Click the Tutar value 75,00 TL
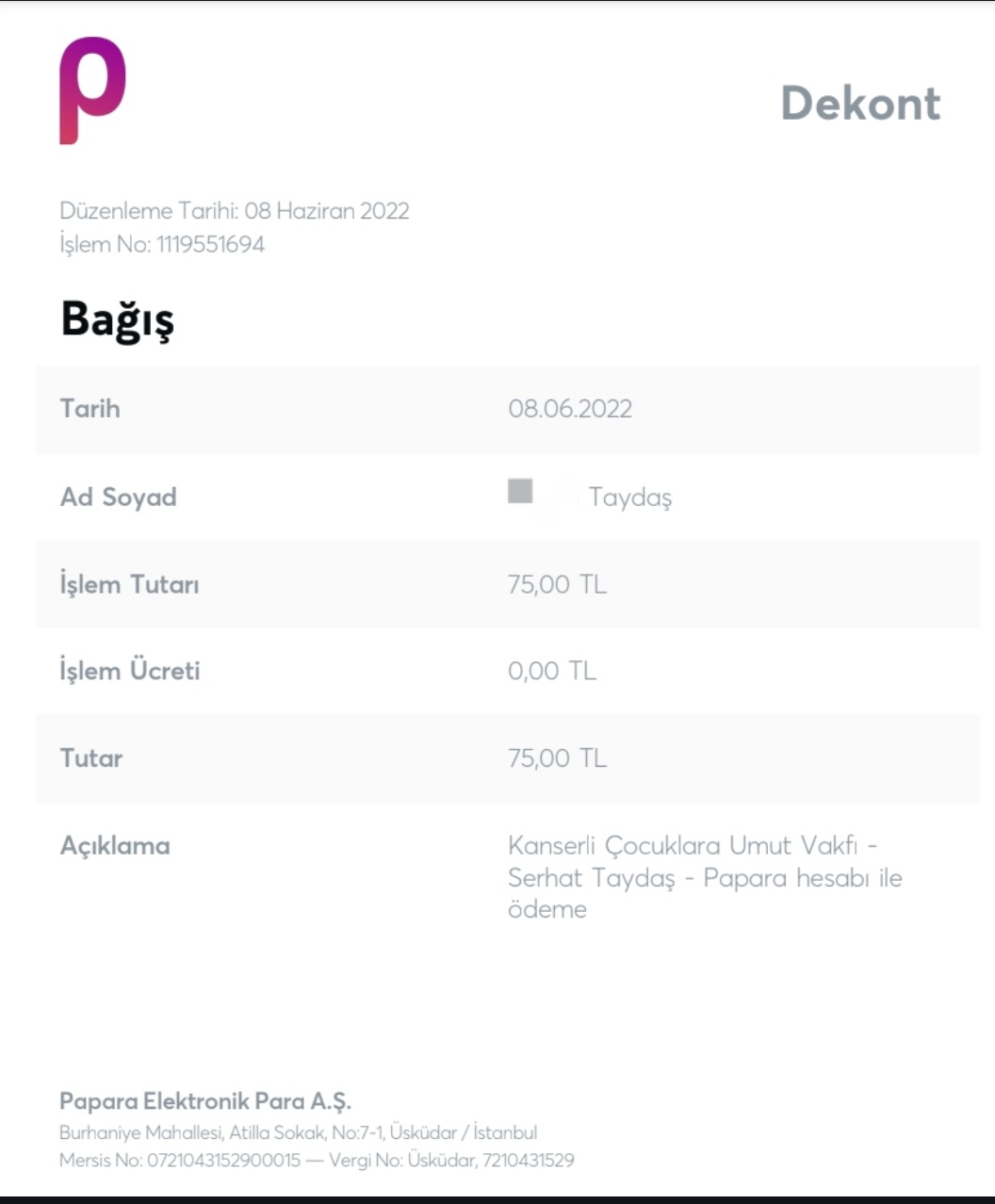The image size is (995, 1204). 557,758
